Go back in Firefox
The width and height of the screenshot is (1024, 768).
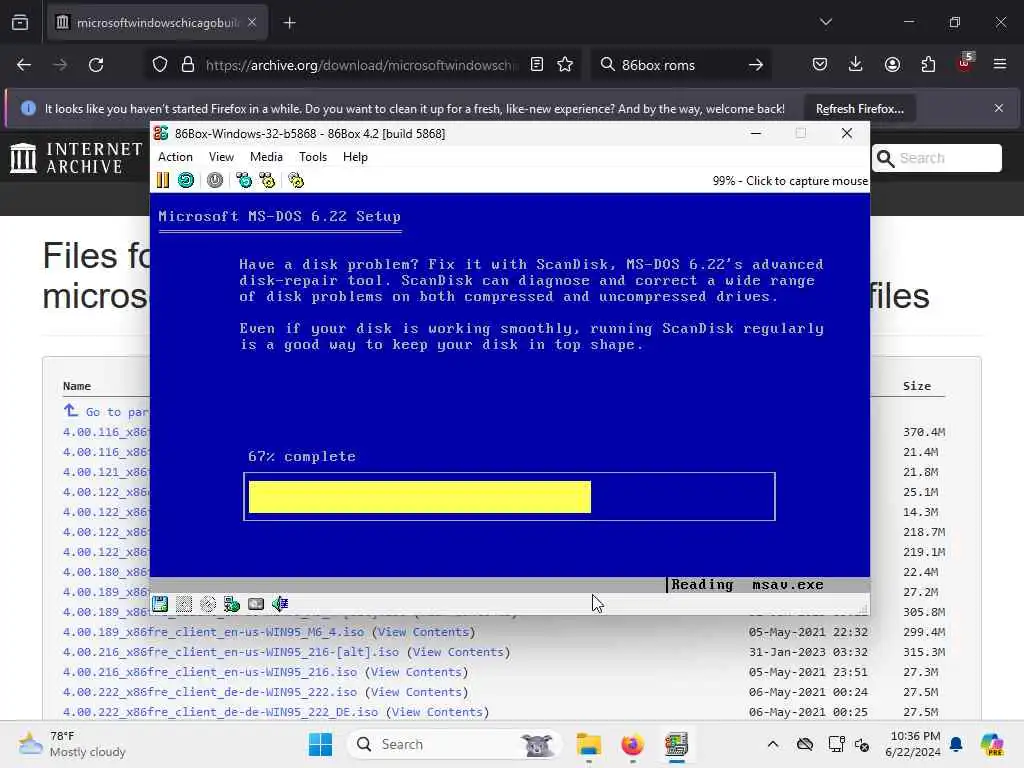[24, 65]
